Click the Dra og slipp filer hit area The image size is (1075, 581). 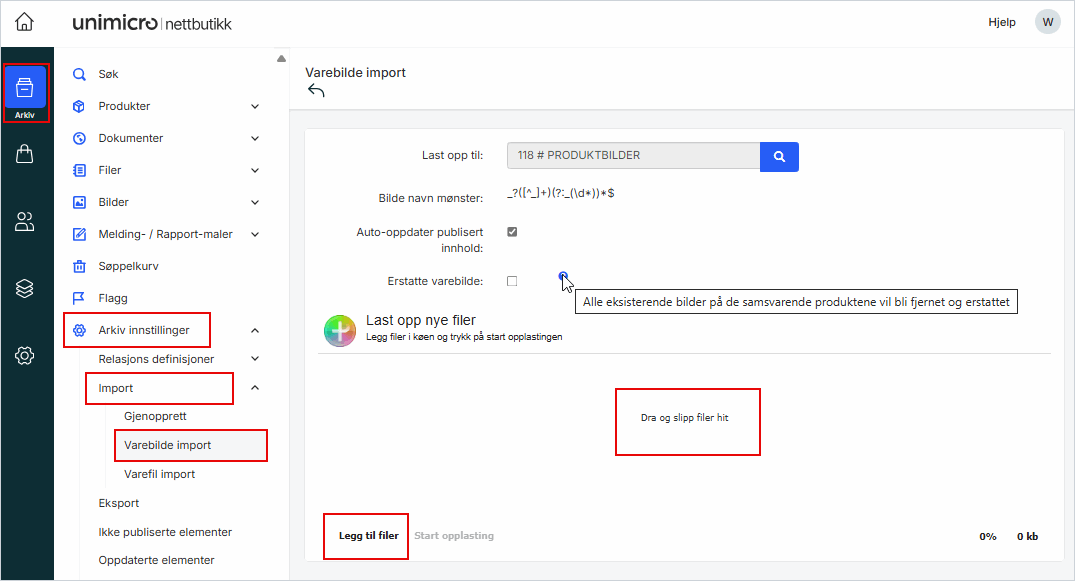point(686,420)
